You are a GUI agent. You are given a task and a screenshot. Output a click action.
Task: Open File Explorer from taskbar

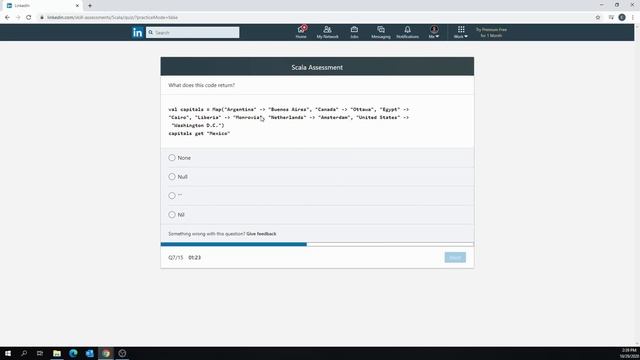point(57,353)
